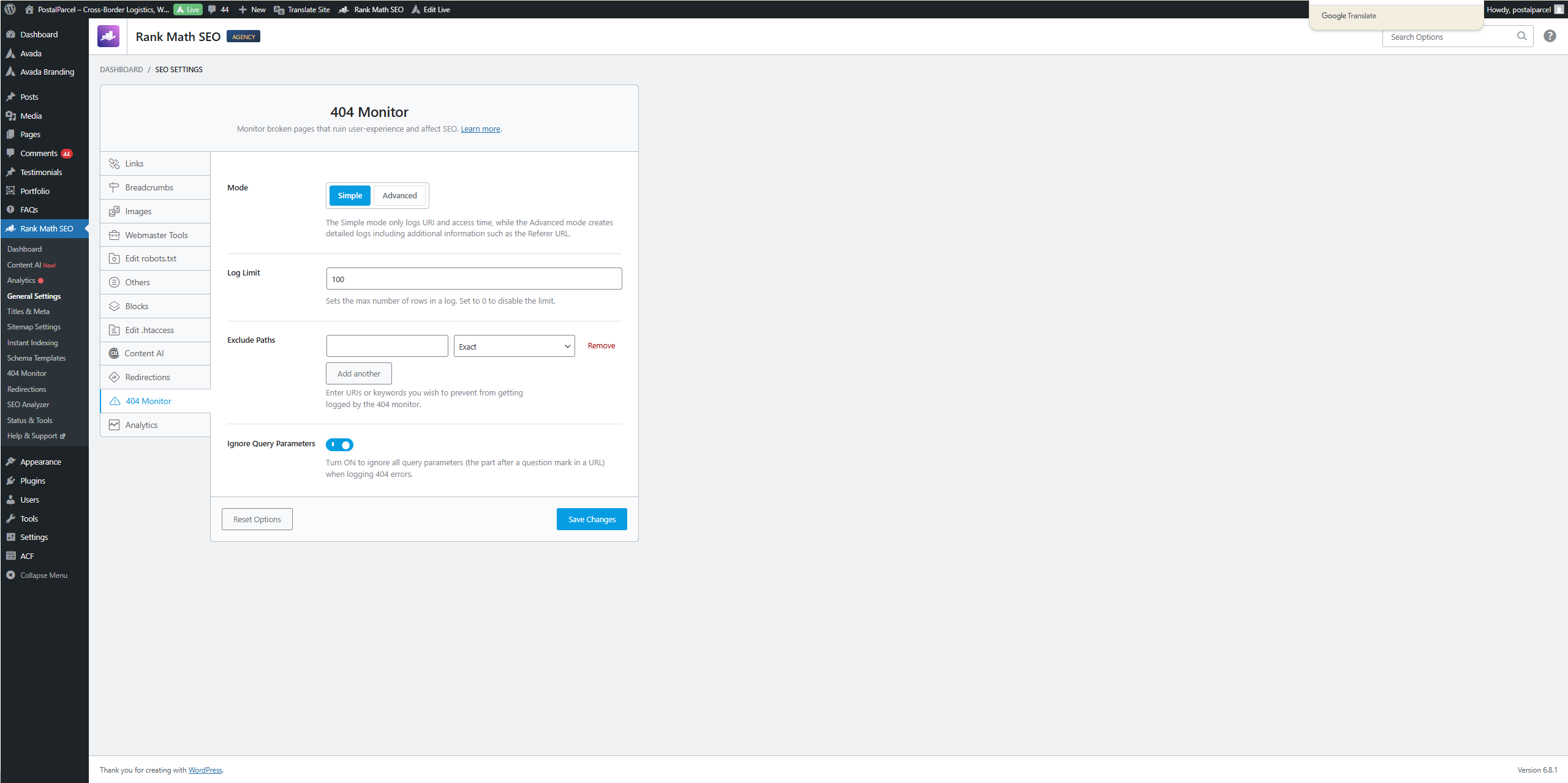Click the Log Limit input field
The image size is (1568, 783).
pos(473,279)
